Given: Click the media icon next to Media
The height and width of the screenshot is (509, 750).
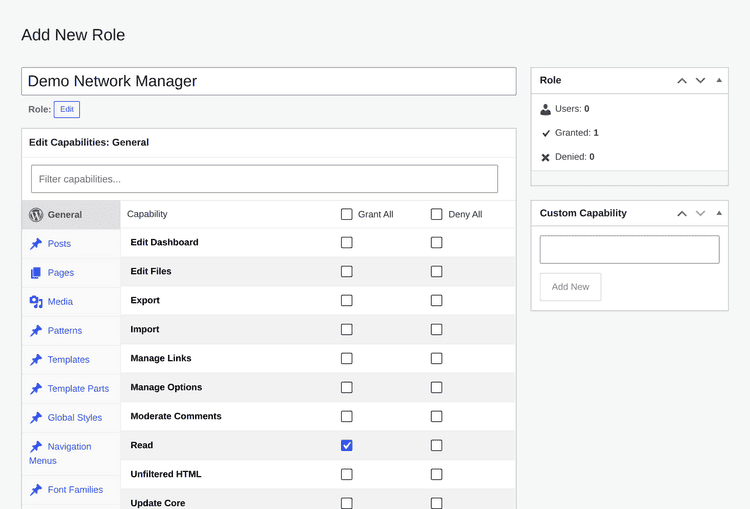Looking at the screenshot, I should [36, 302].
